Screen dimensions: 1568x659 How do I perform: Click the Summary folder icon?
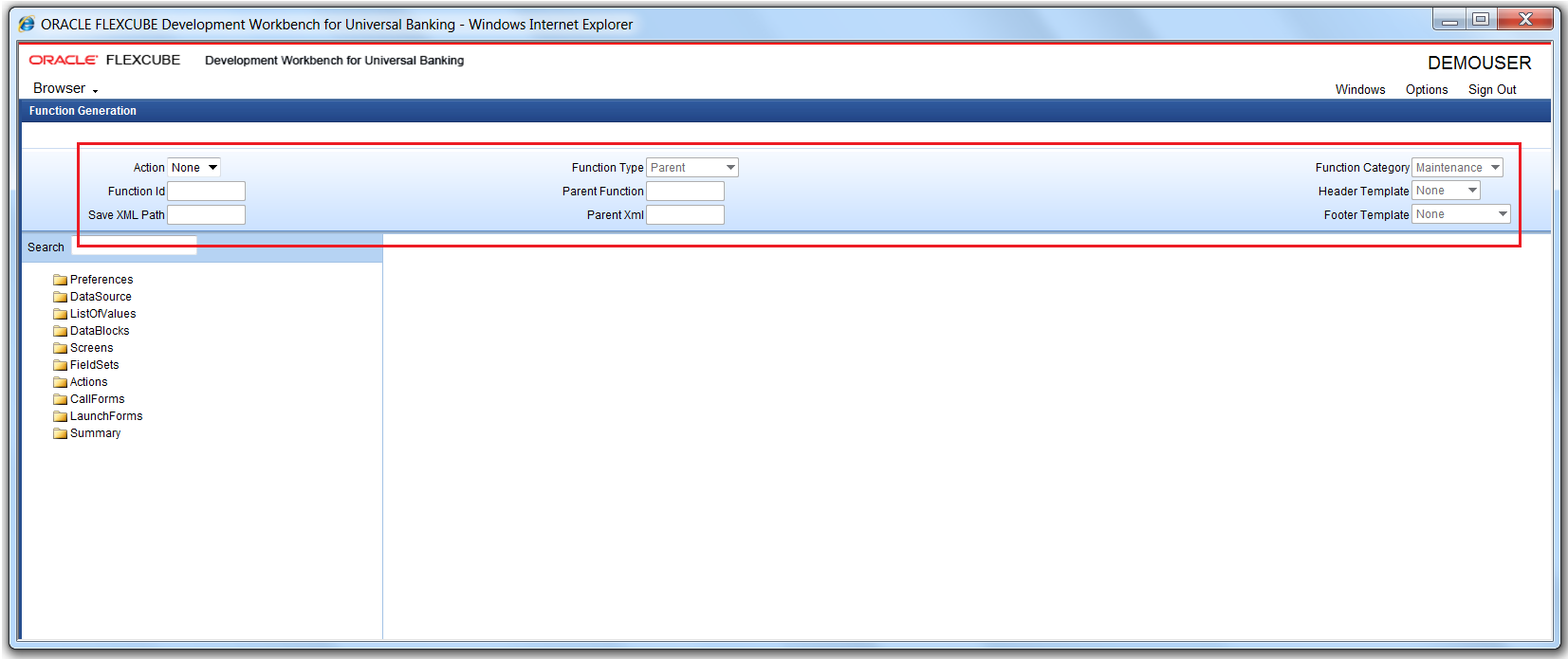pyautogui.click(x=61, y=433)
